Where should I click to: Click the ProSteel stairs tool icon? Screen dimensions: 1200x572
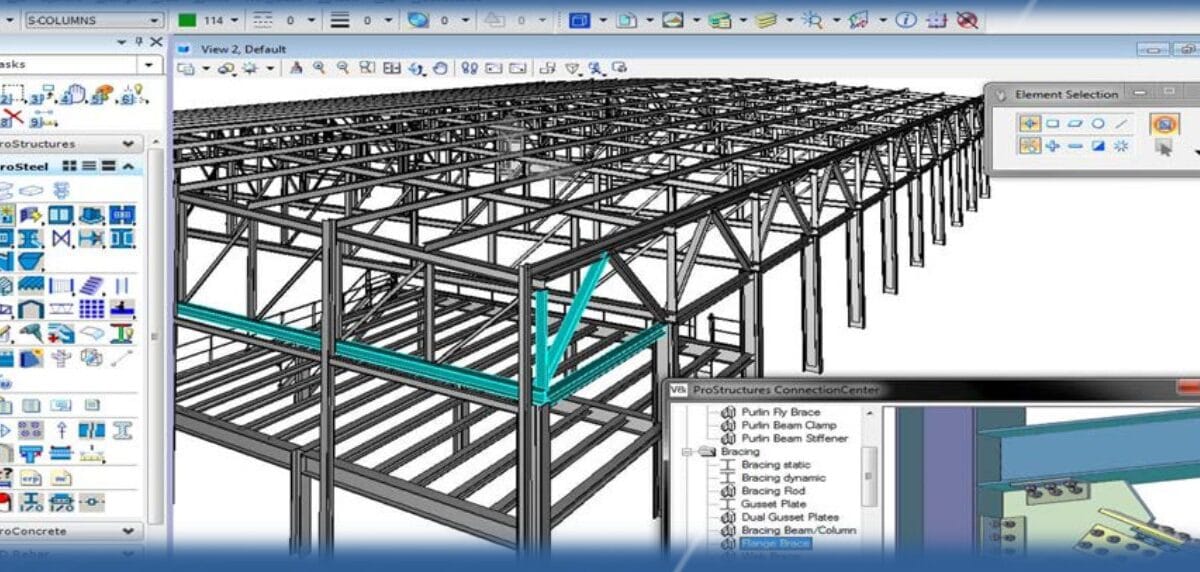pyautogui.click(x=91, y=285)
